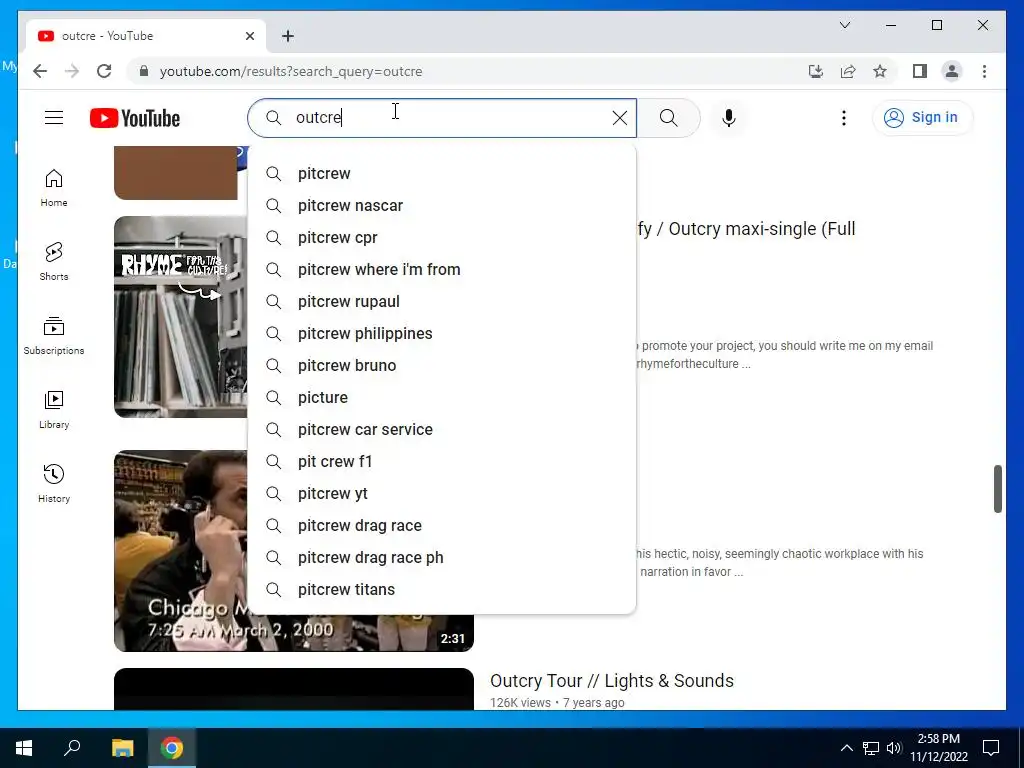Viewport: 1024px width, 768px height.
Task: Open the Windows notification center
Action: (x=991, y=748)
